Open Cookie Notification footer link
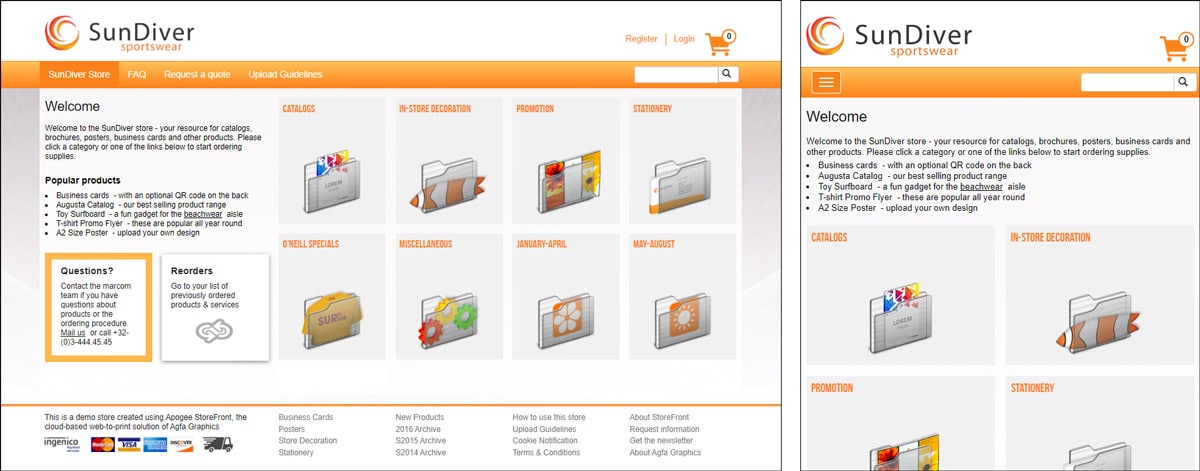This screenshot has width=1200, height=471. click(545, 441)
